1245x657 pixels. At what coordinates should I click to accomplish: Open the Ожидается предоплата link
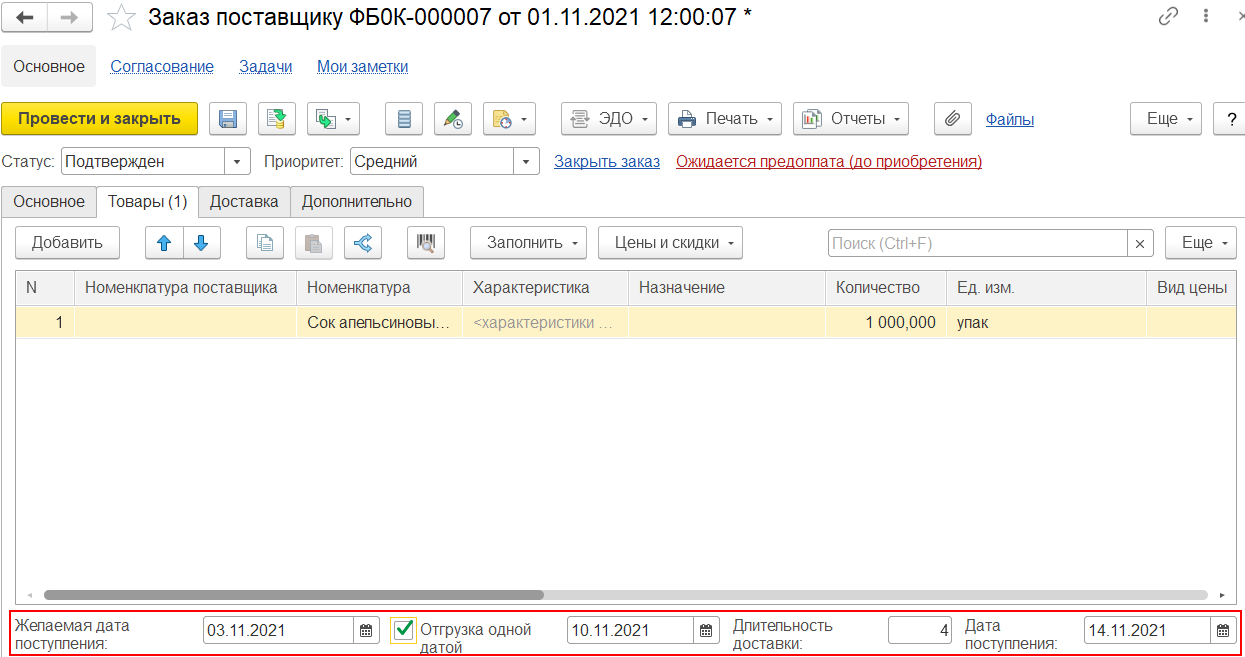tap(829, 161)
